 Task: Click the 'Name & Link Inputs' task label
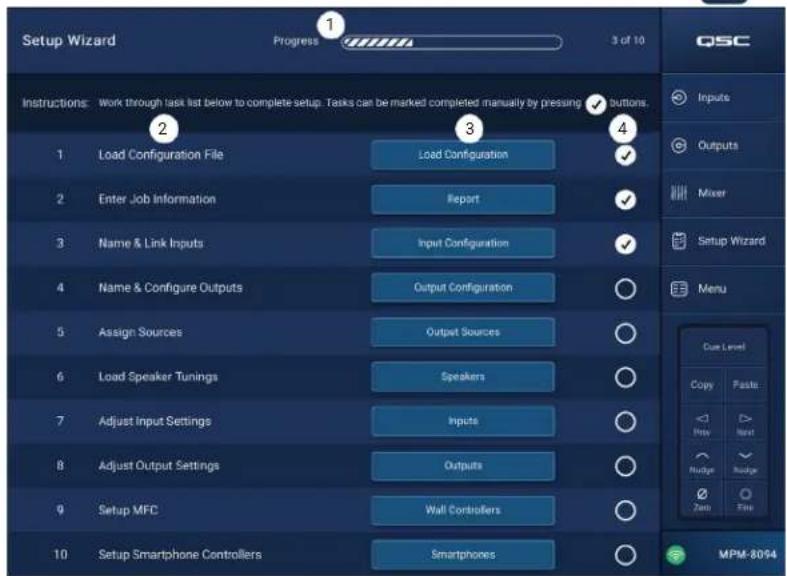[151, 243]
